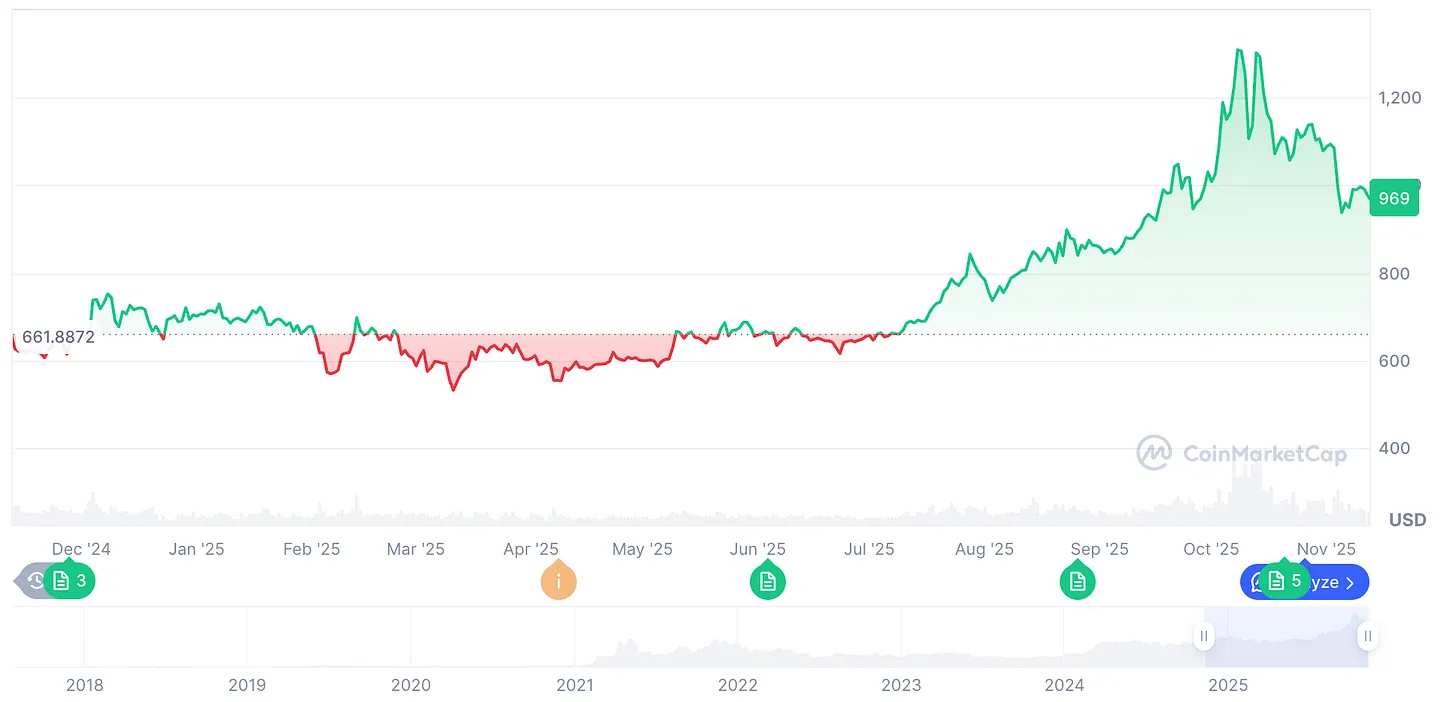Click the green 969 current price tag
This screenshot has width=1456, height=702.
[1394, 198]
